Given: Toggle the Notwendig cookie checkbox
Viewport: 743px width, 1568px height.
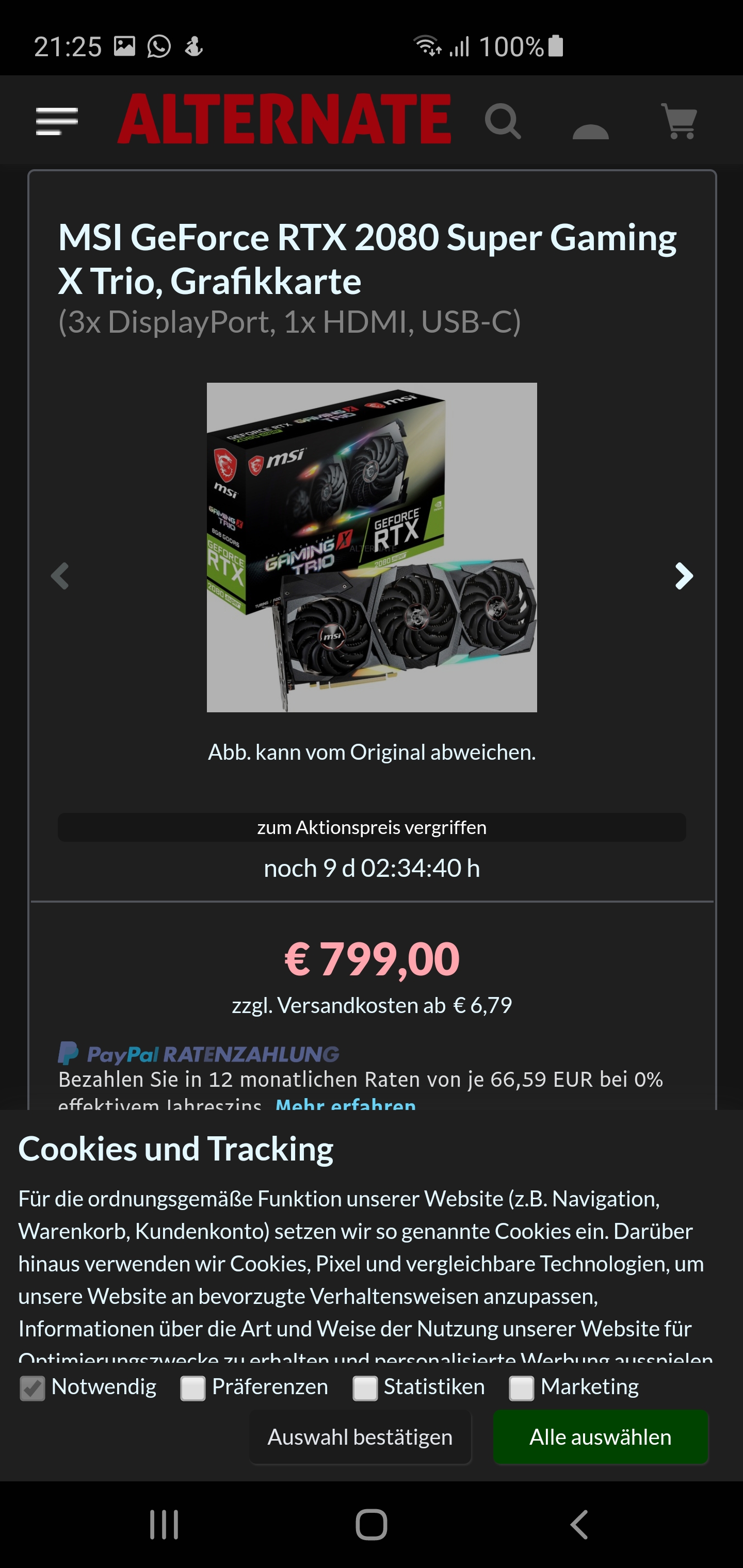Looking at the screenshot, I should (x=33, y=1389).
